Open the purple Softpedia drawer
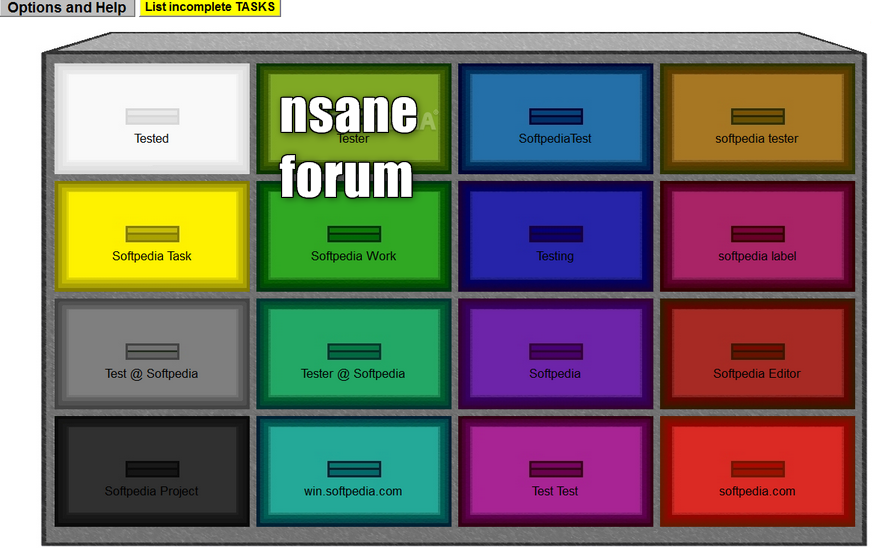The image size is (872, 548). (556, 354)
